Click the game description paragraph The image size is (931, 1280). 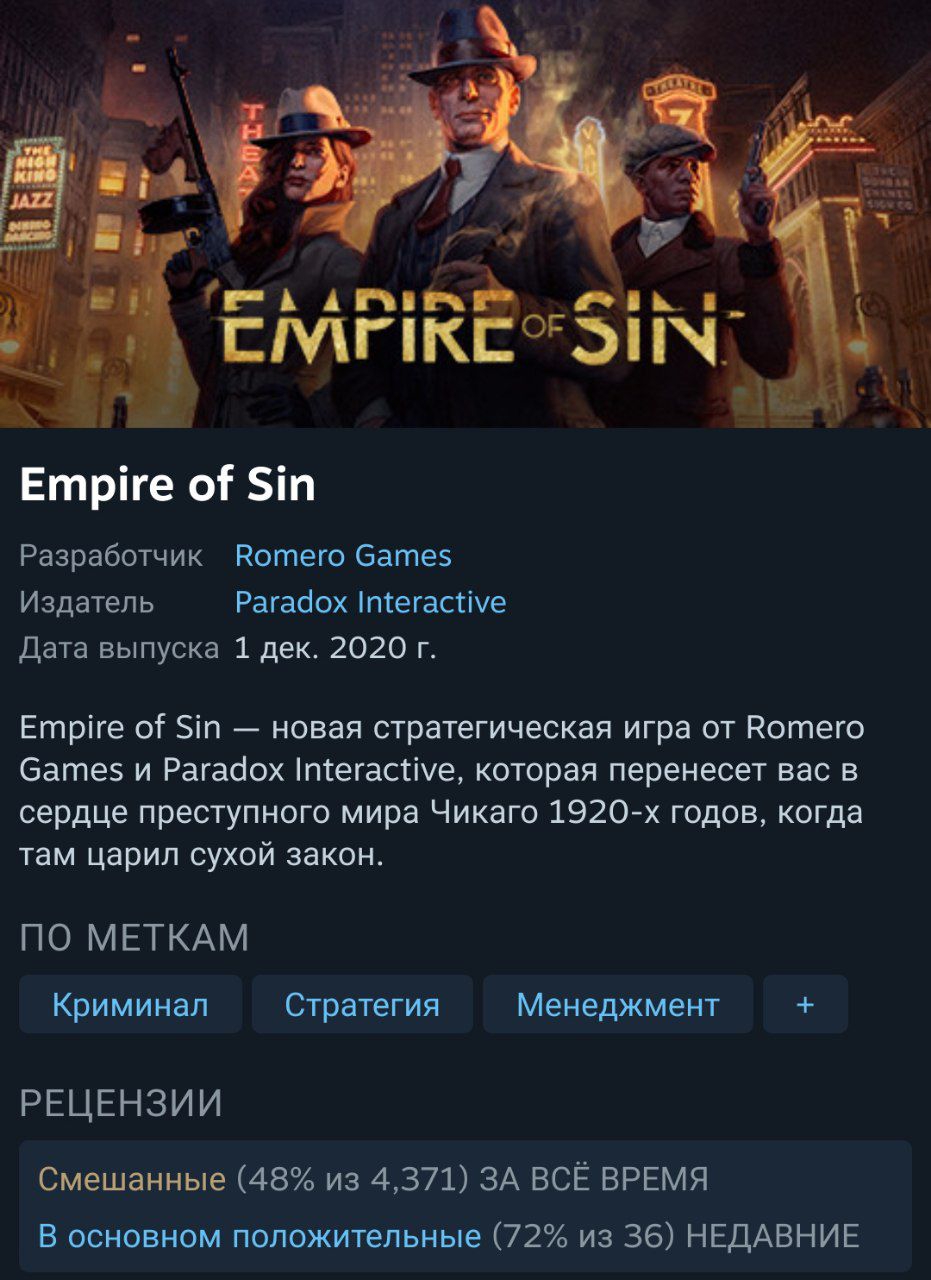442,792
